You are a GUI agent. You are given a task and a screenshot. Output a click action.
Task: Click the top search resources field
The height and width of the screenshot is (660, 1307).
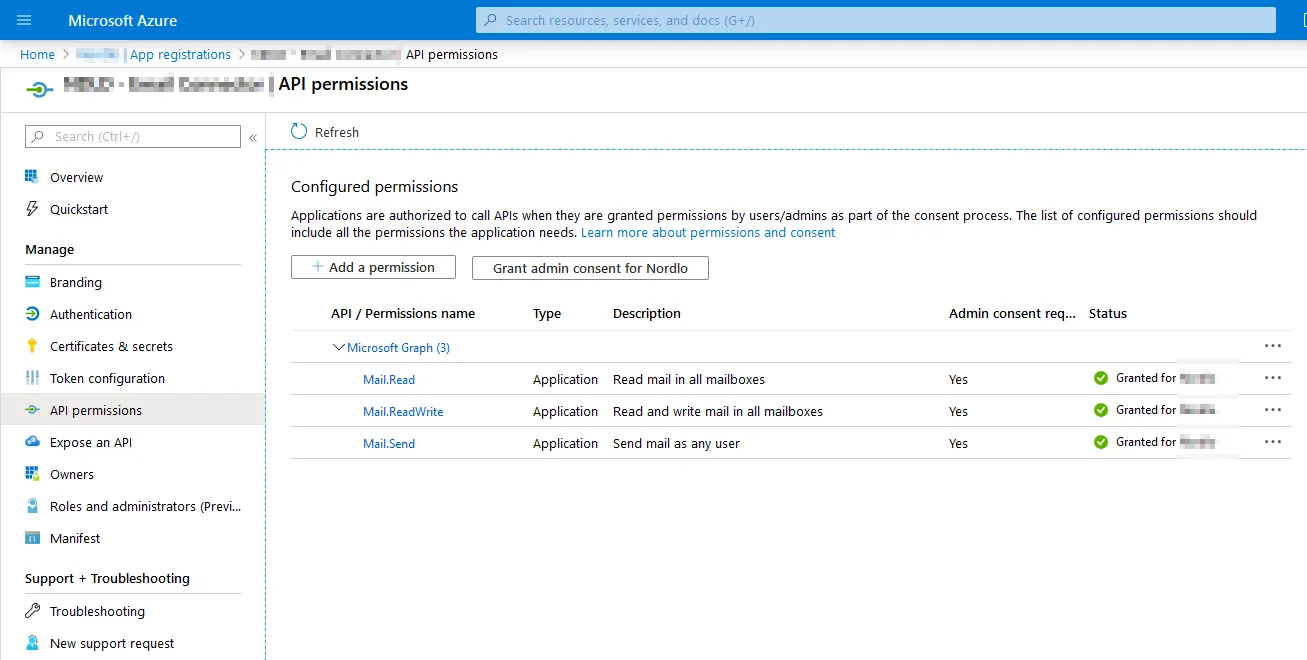coord(875,20)
